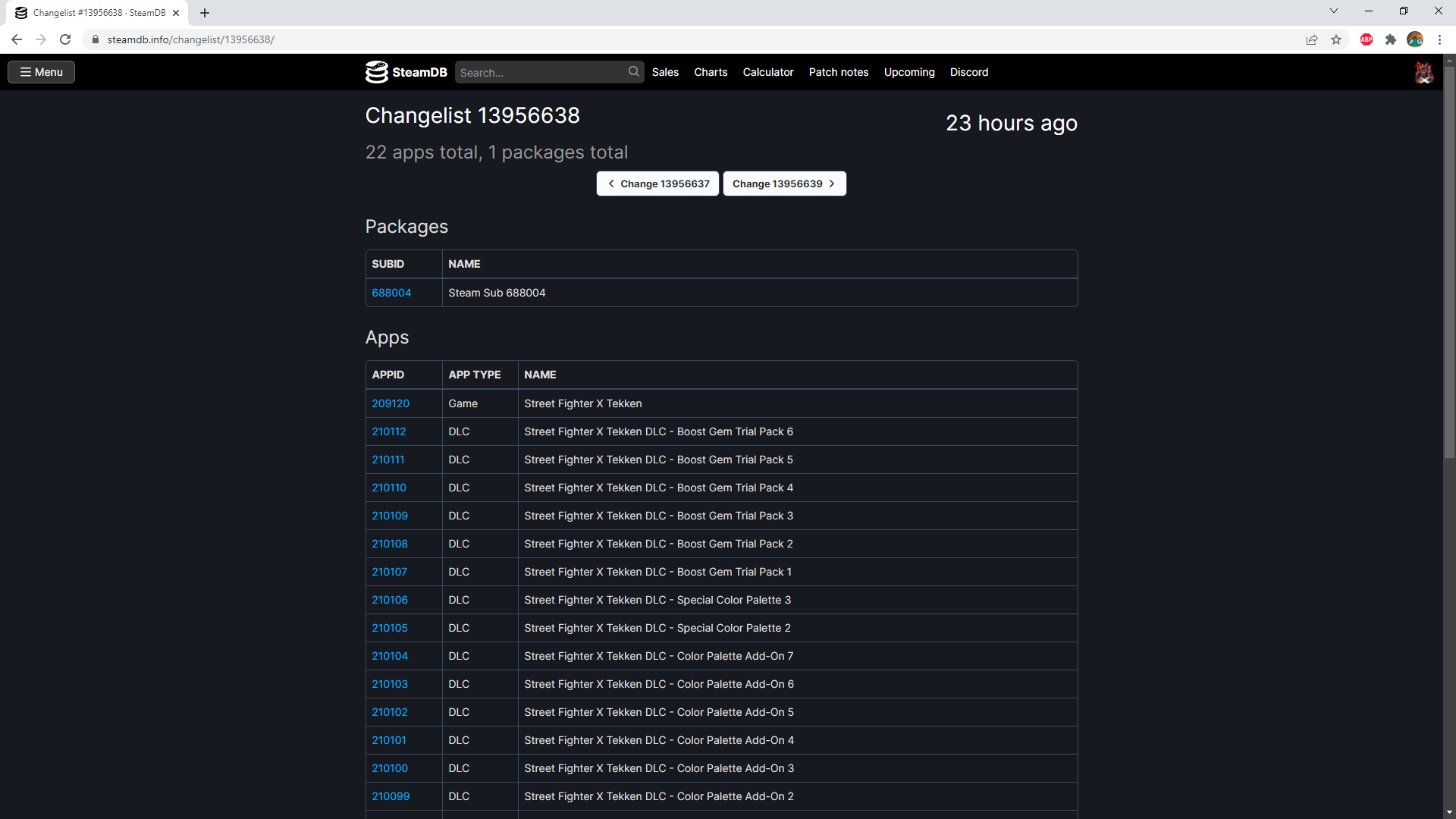The width and height of the screenshot is (1456, 819).
Task: Close the Changelist tab
Action: coord(176,13)
